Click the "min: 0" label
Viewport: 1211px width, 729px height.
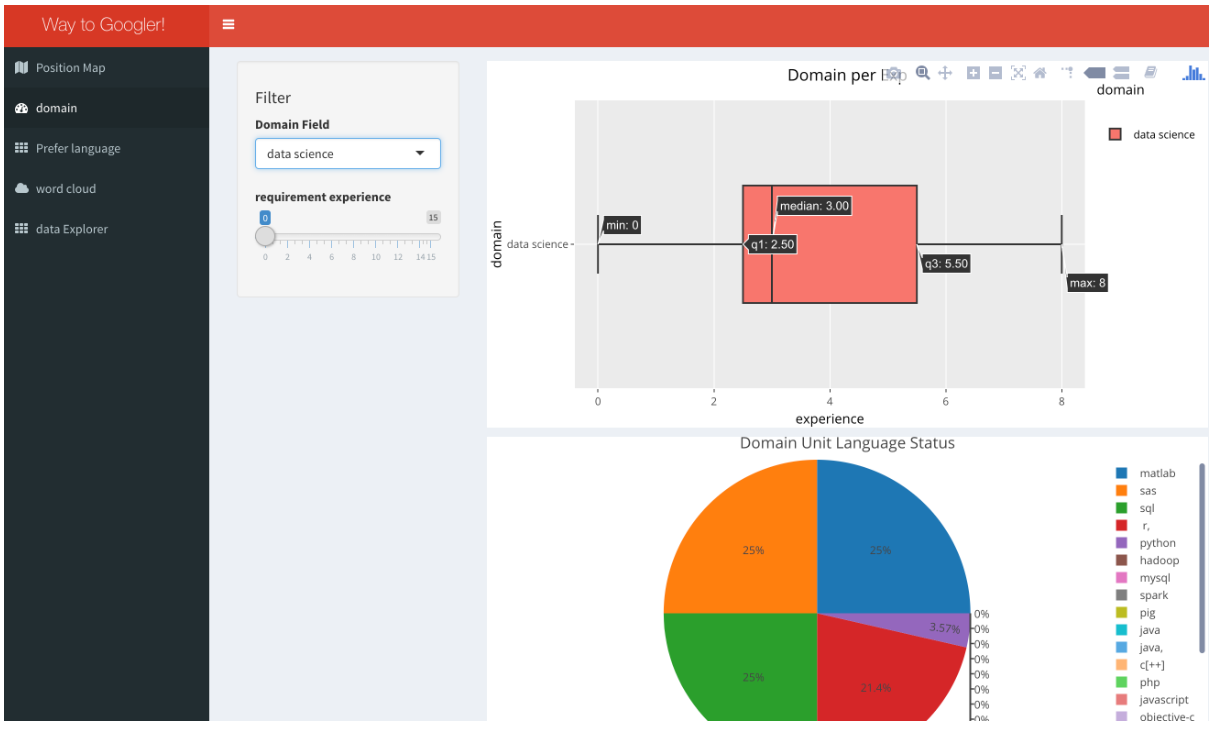pos(622,225)
